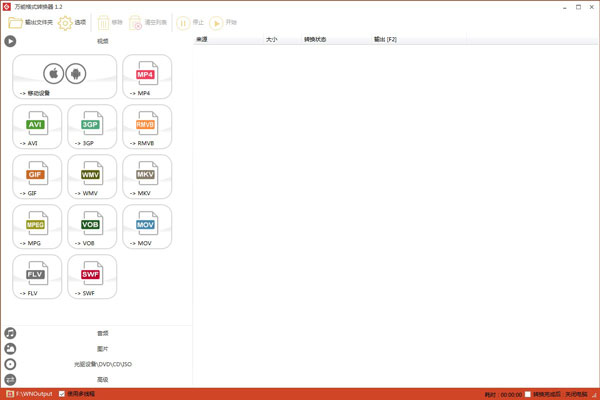
Task: Expand the 音频 (Audio) category
Action: point(102,333)
